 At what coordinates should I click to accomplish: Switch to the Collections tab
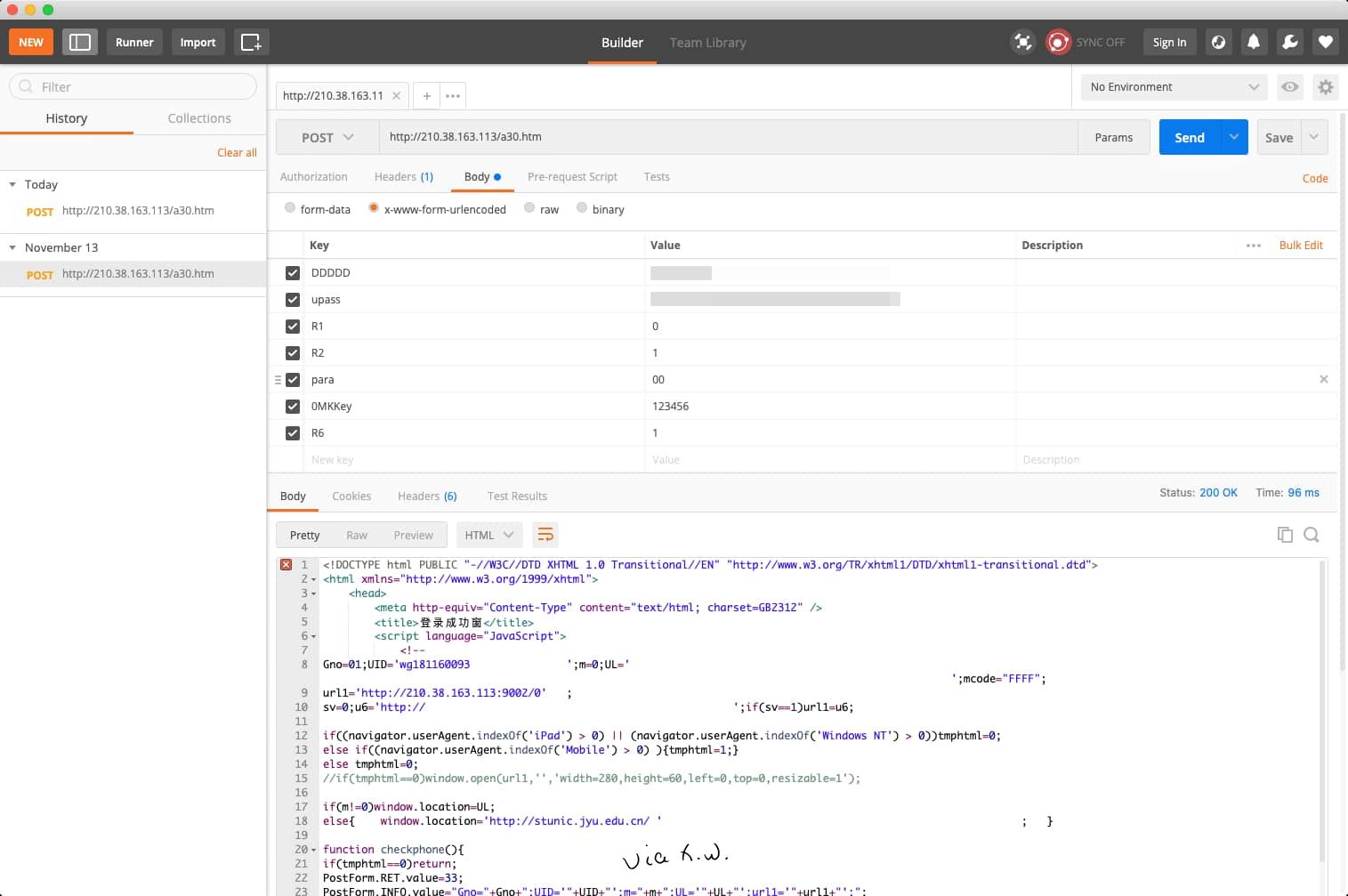click(199, 118)
